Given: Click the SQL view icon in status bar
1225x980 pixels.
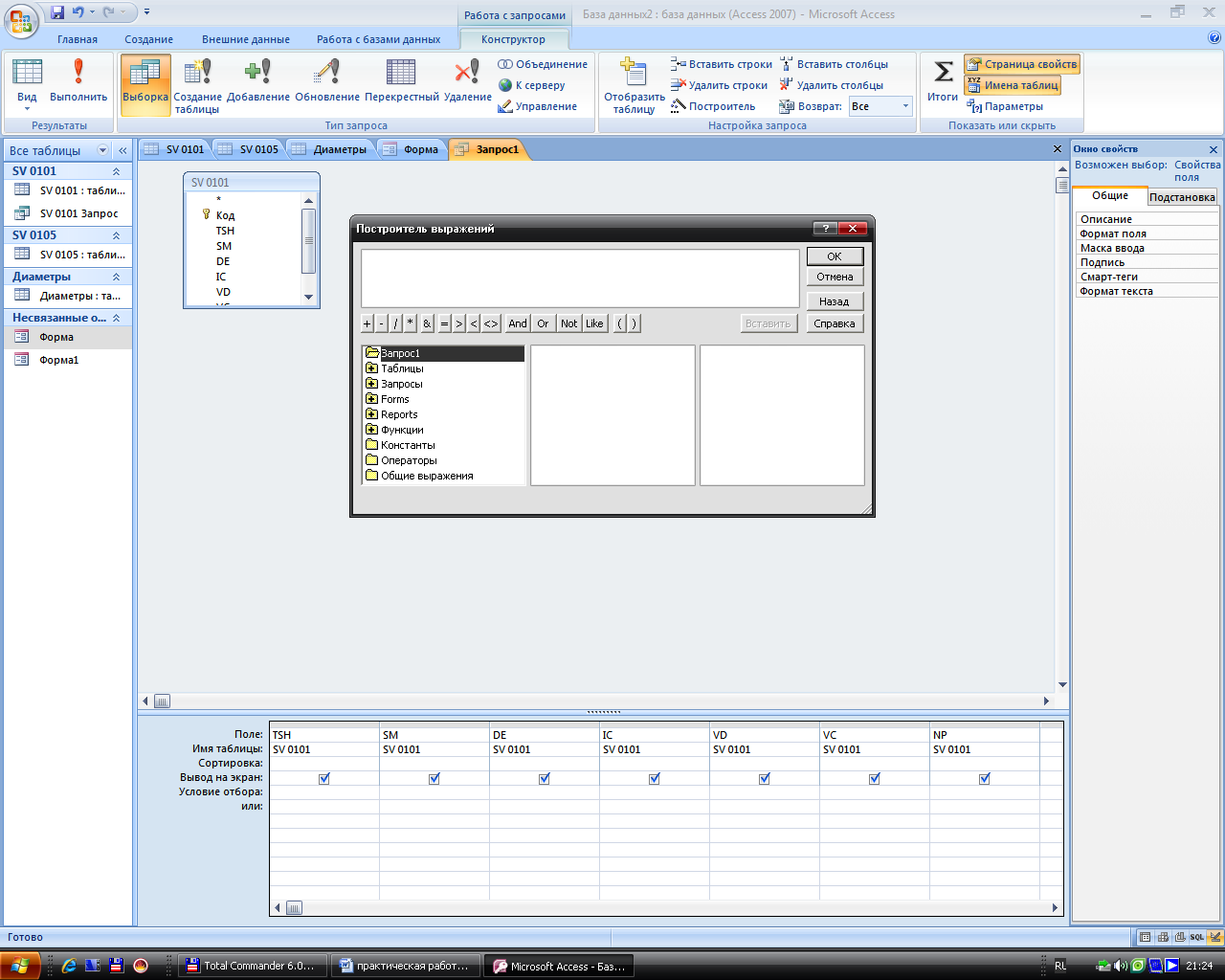Looking at the screenshot, I should click(1197, 937).
